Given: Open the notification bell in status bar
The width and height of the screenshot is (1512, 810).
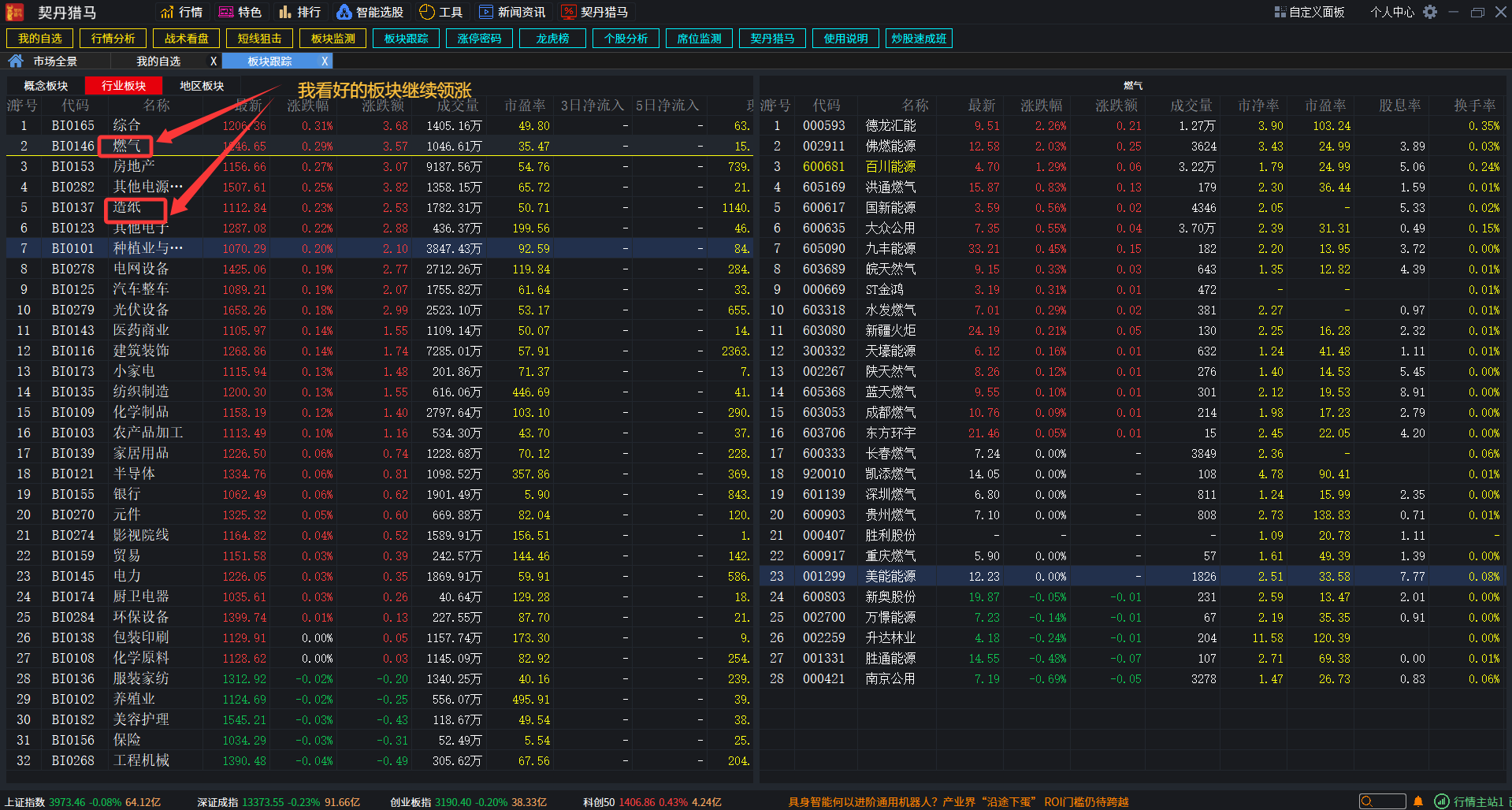Looking at the screenshot, I should click(1420, 801).
